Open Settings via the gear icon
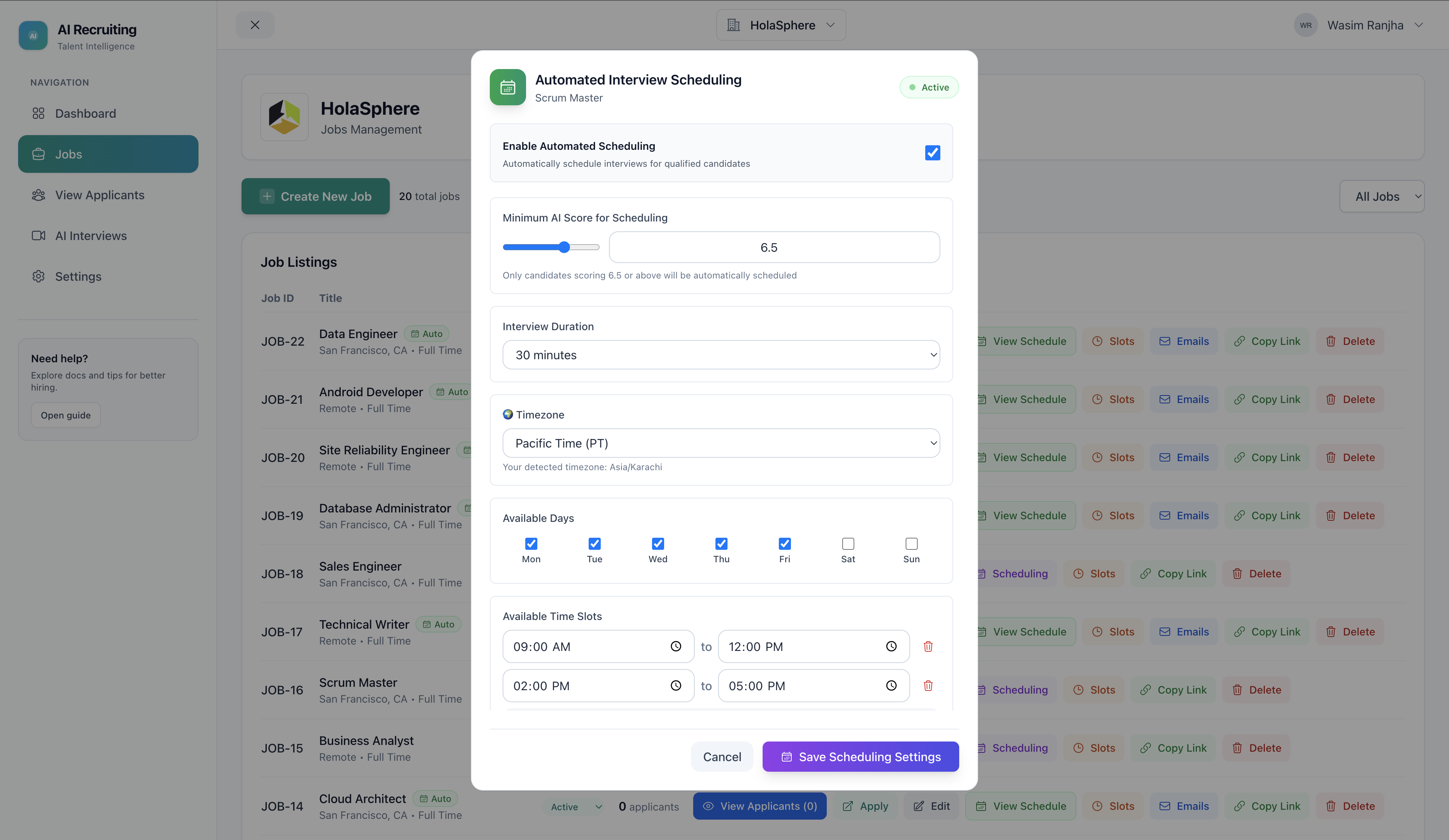 coord(38,277)
